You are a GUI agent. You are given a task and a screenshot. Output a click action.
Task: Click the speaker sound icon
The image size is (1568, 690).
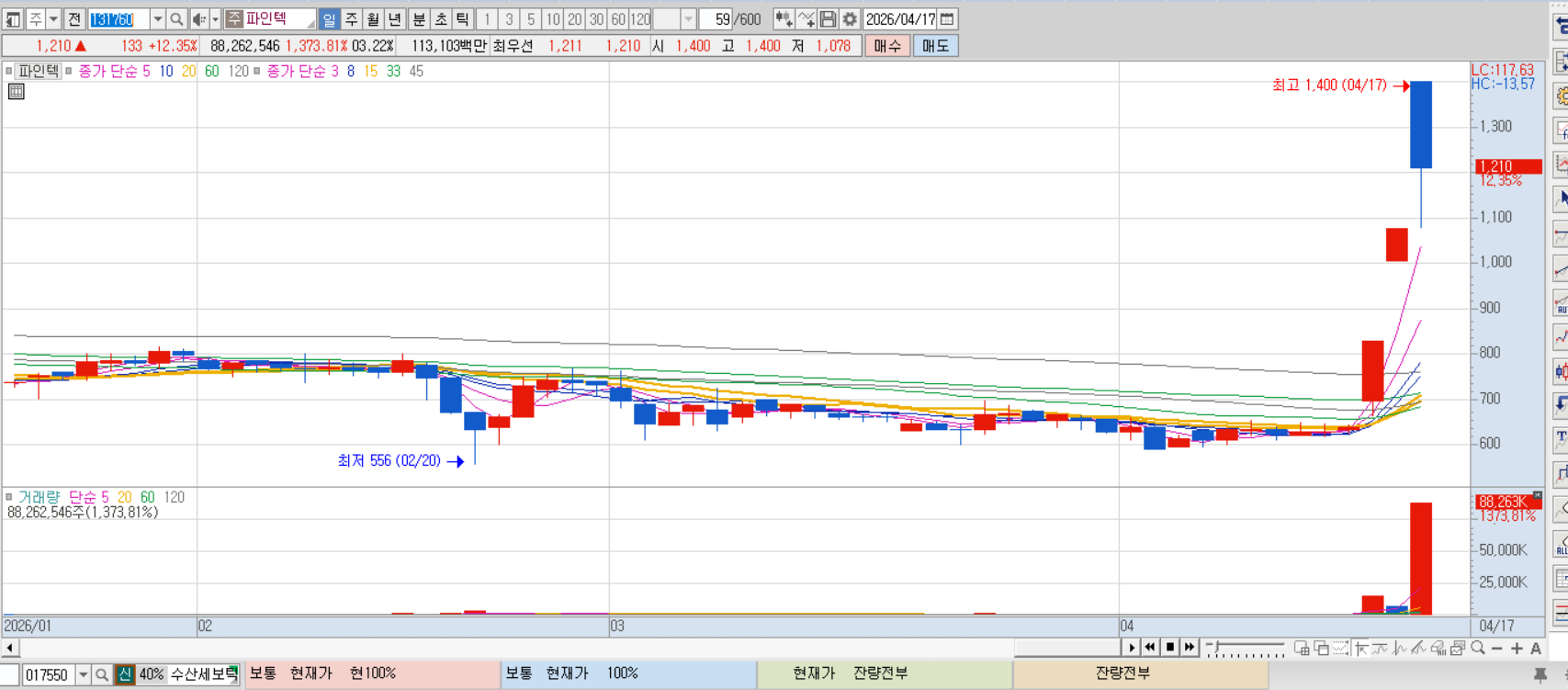pyautogui.click(x=198, y=19)
